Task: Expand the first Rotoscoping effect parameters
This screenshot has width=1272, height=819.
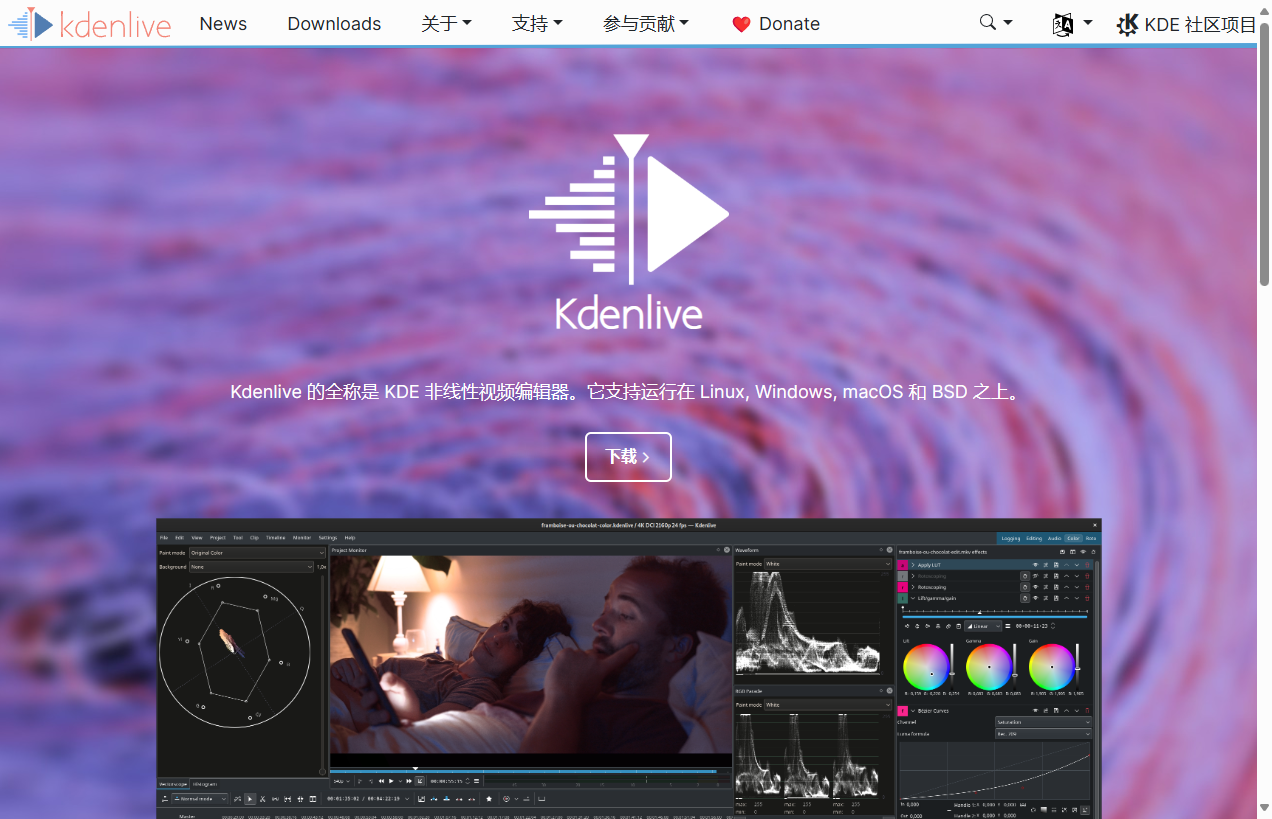Action: click(913, 576)
